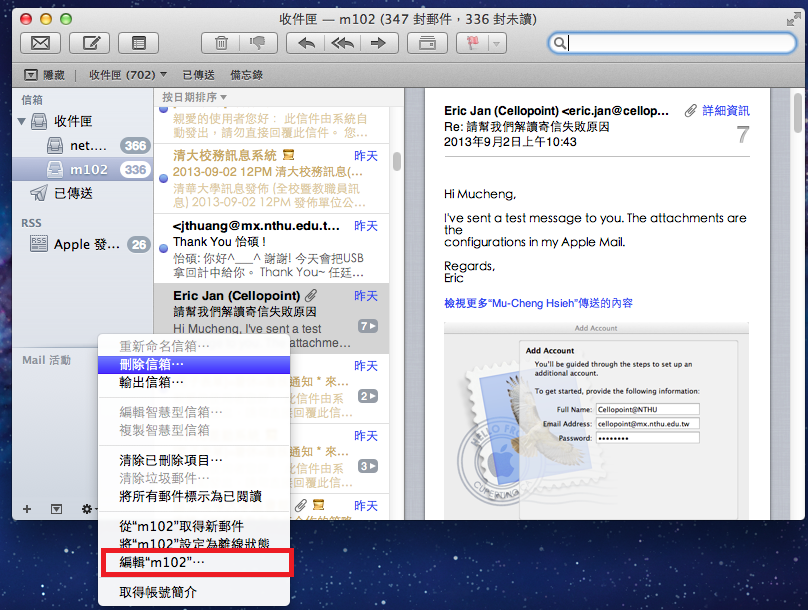Mark the message as junk with the thumbs-down icon

point(257,43)
